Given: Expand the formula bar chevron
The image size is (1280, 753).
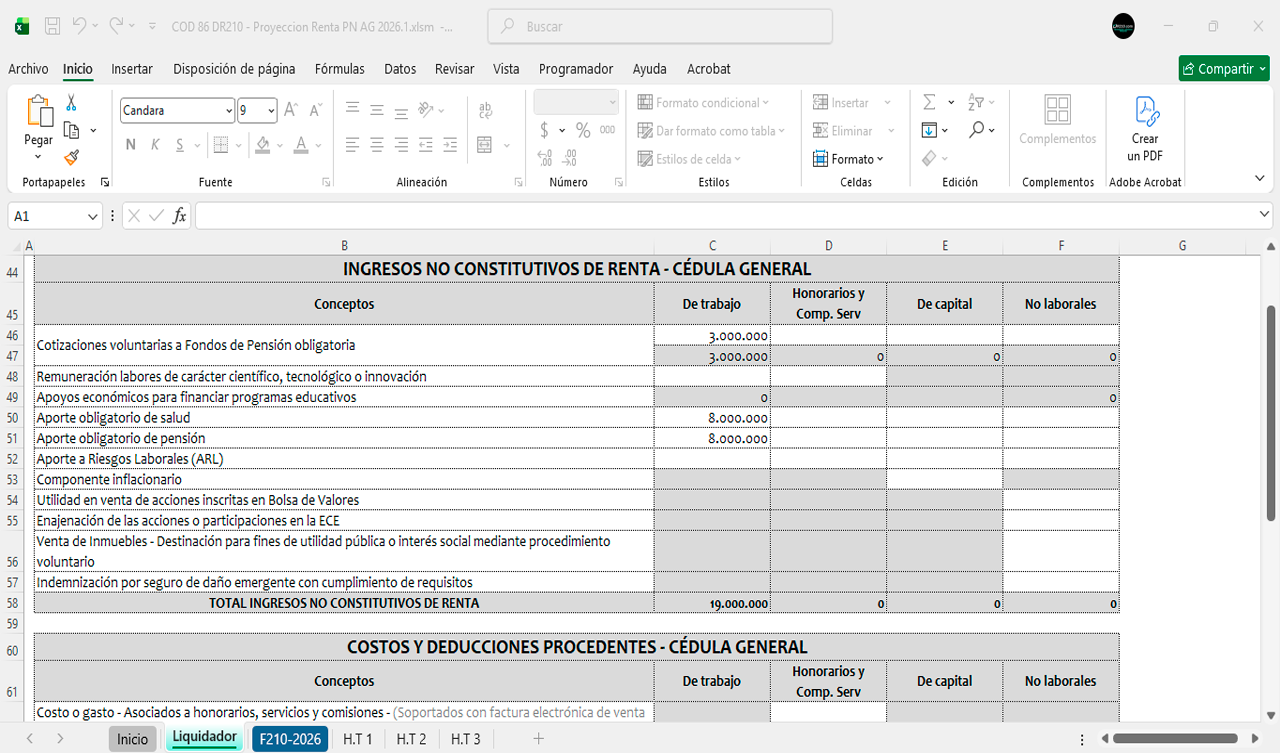Looking at the screenshot, I should pyautogui.click(x=1265, y=216).
